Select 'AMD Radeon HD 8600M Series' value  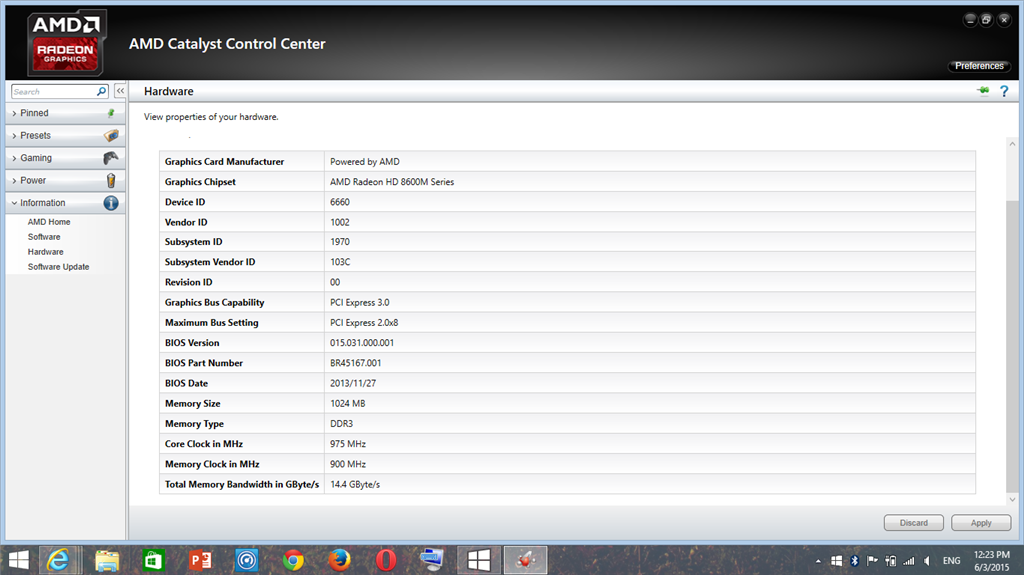click(x=392, y=182)
